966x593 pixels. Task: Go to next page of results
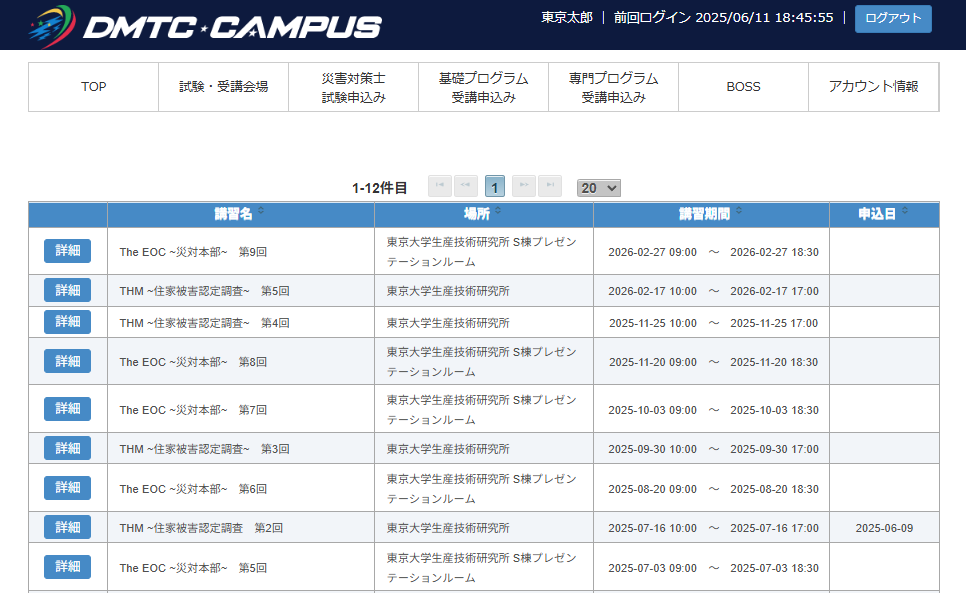[x=524, y=186]
